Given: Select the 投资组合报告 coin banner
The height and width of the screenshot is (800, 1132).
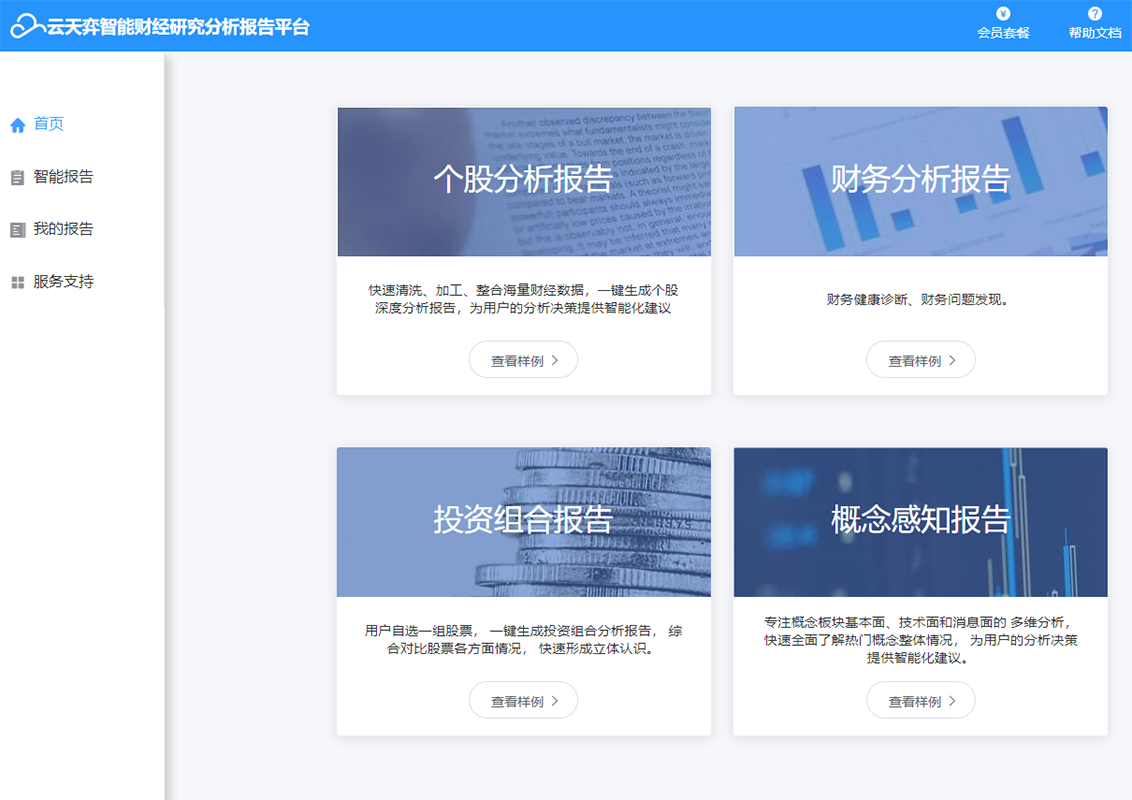Looking at the screenshot, I should tap(523, 521).
